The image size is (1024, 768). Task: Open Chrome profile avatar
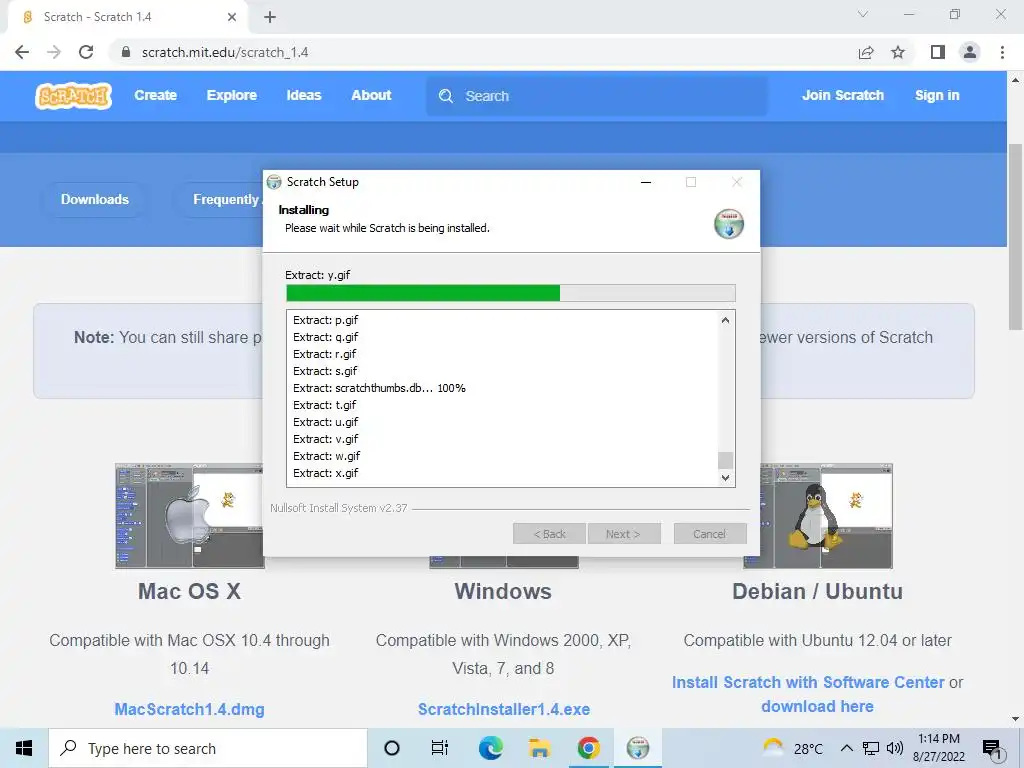click(970, 52)
